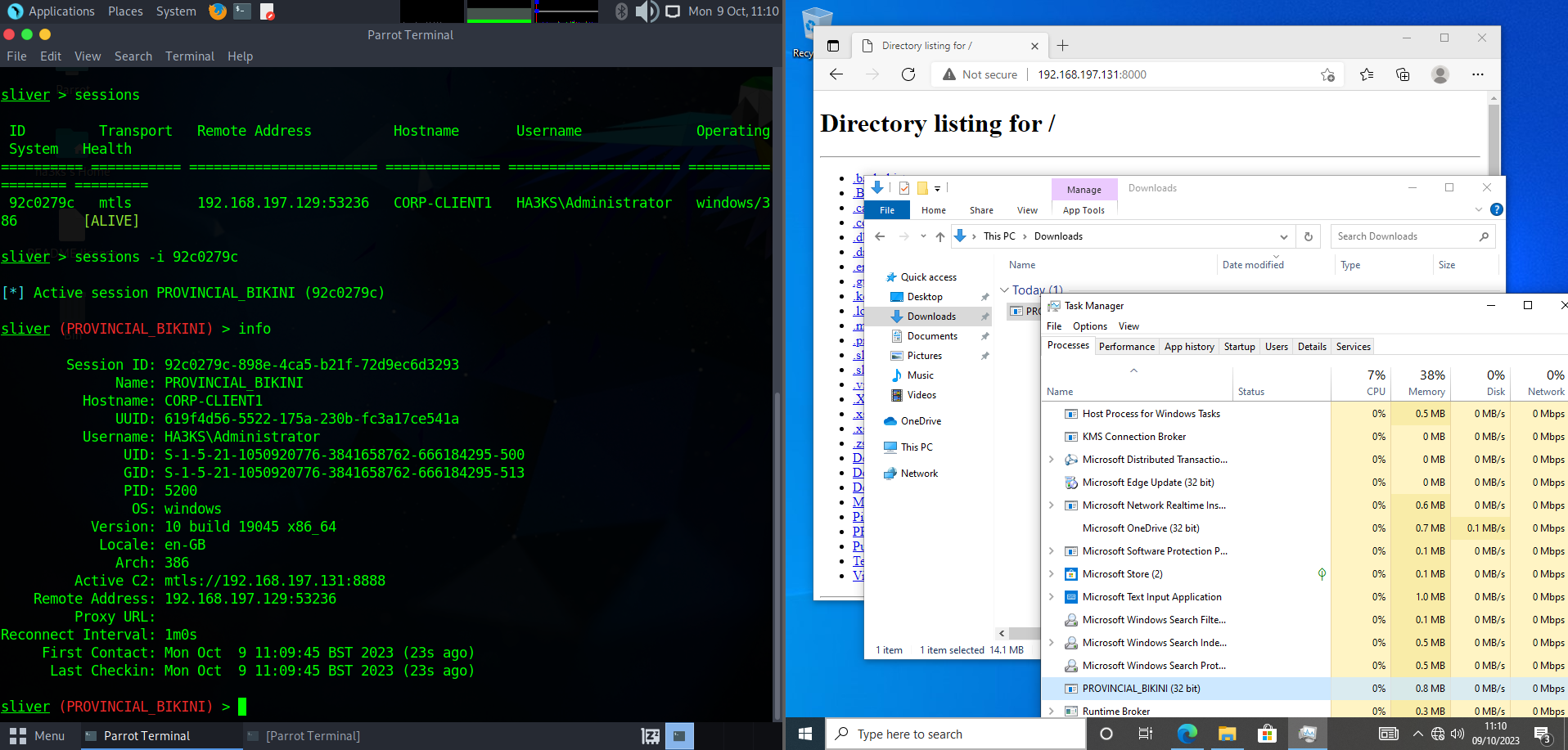Viewport: 1568px width, 750px height.
Task: Customize Quick Access Toolbar dropdown in Explorer
Action: tap(938, 188)
